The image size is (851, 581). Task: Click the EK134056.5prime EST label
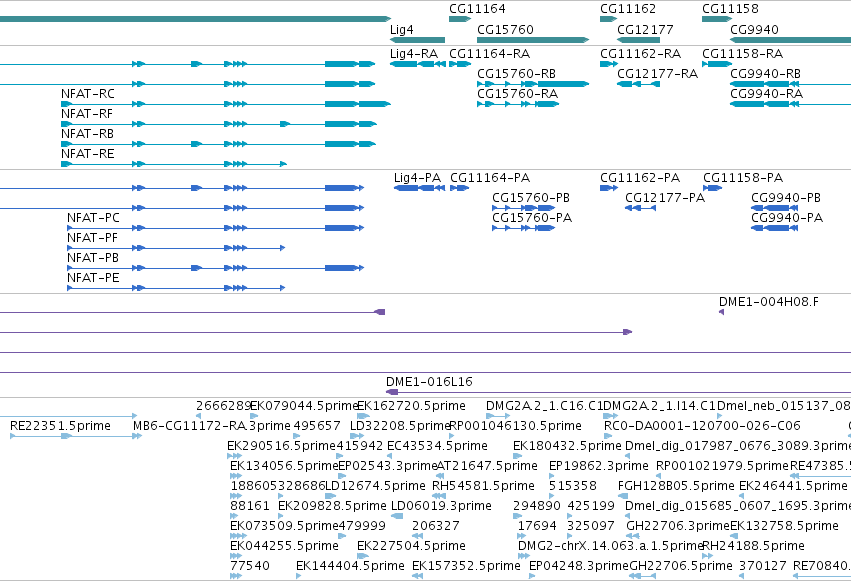pos(284,466)
